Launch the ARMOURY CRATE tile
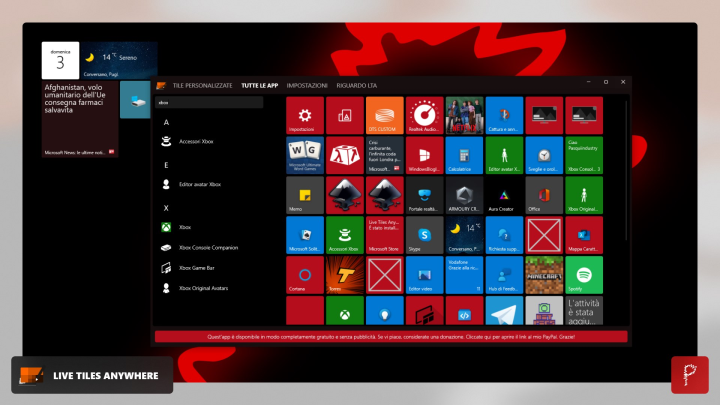The image size is (720, 405). point(464,195)
